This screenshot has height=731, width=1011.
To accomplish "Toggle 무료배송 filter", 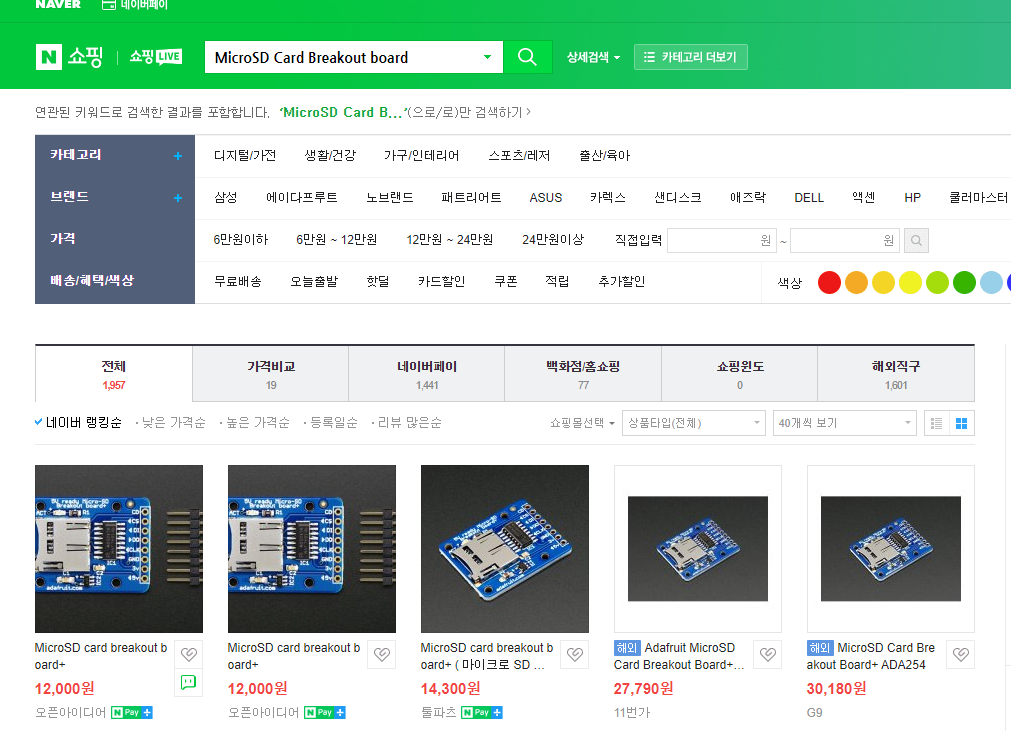I will tap(238, 282).
